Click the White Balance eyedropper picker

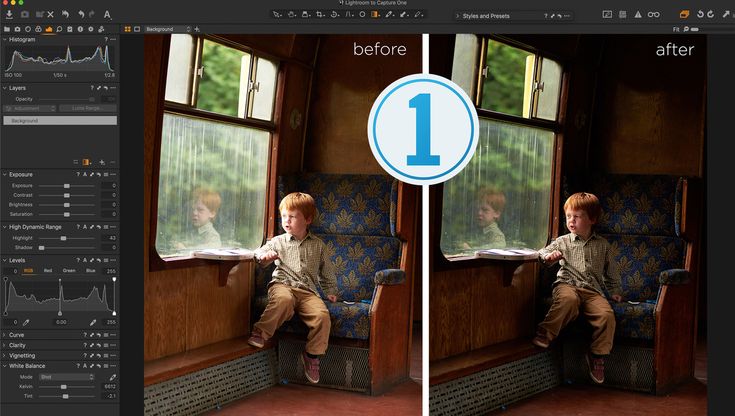(112, 377)
